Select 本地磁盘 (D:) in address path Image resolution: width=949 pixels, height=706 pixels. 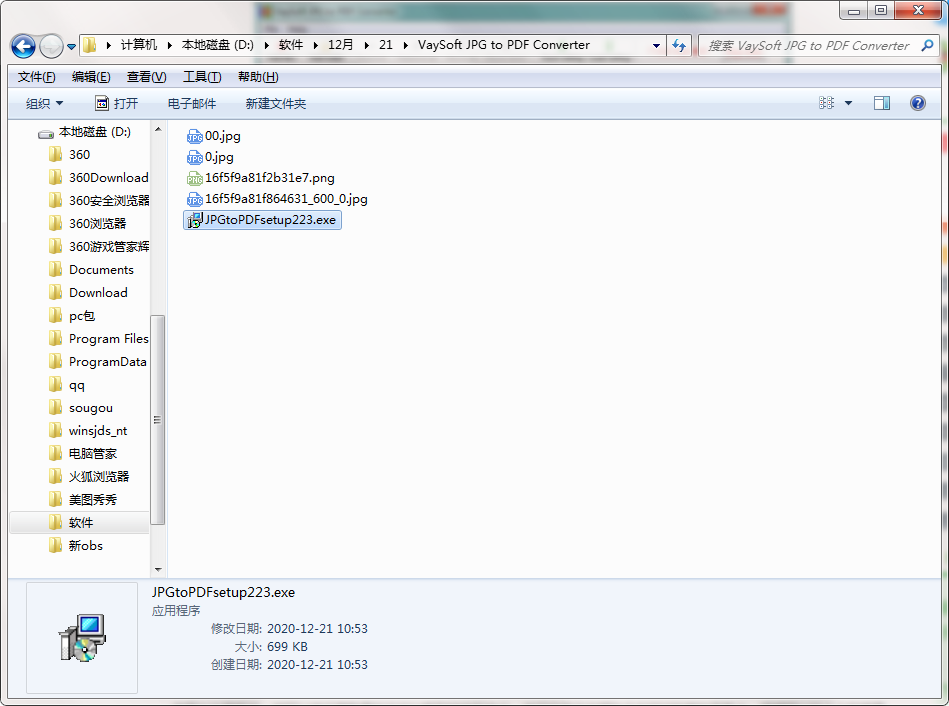218,45
